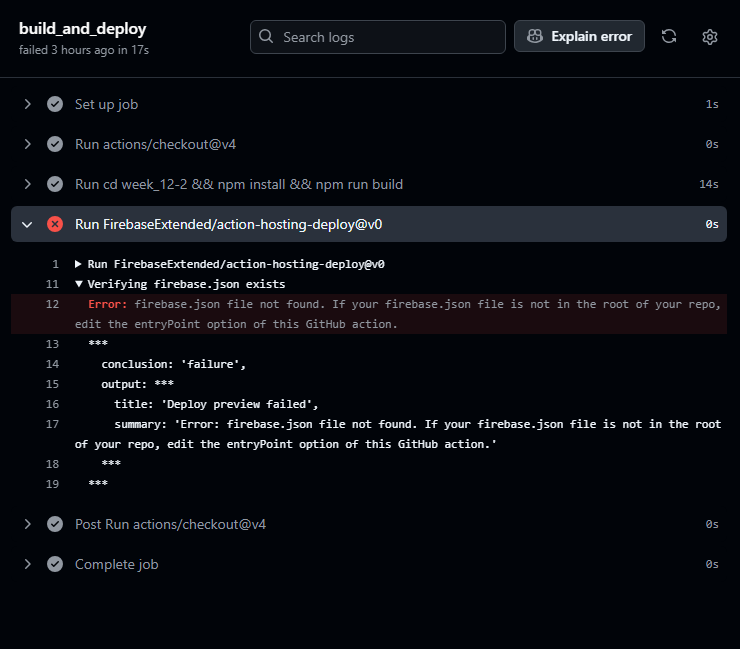Click the refresh logs icon

(669, 36)
